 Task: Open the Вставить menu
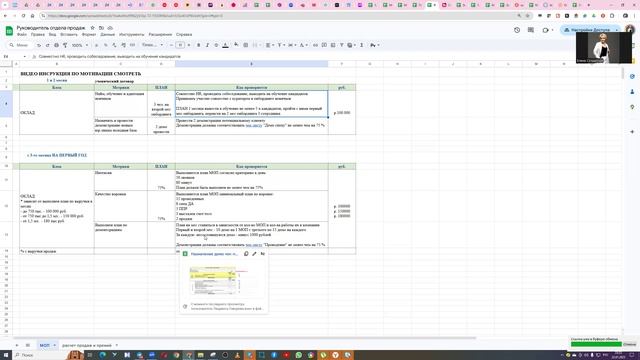click(69, 35)
